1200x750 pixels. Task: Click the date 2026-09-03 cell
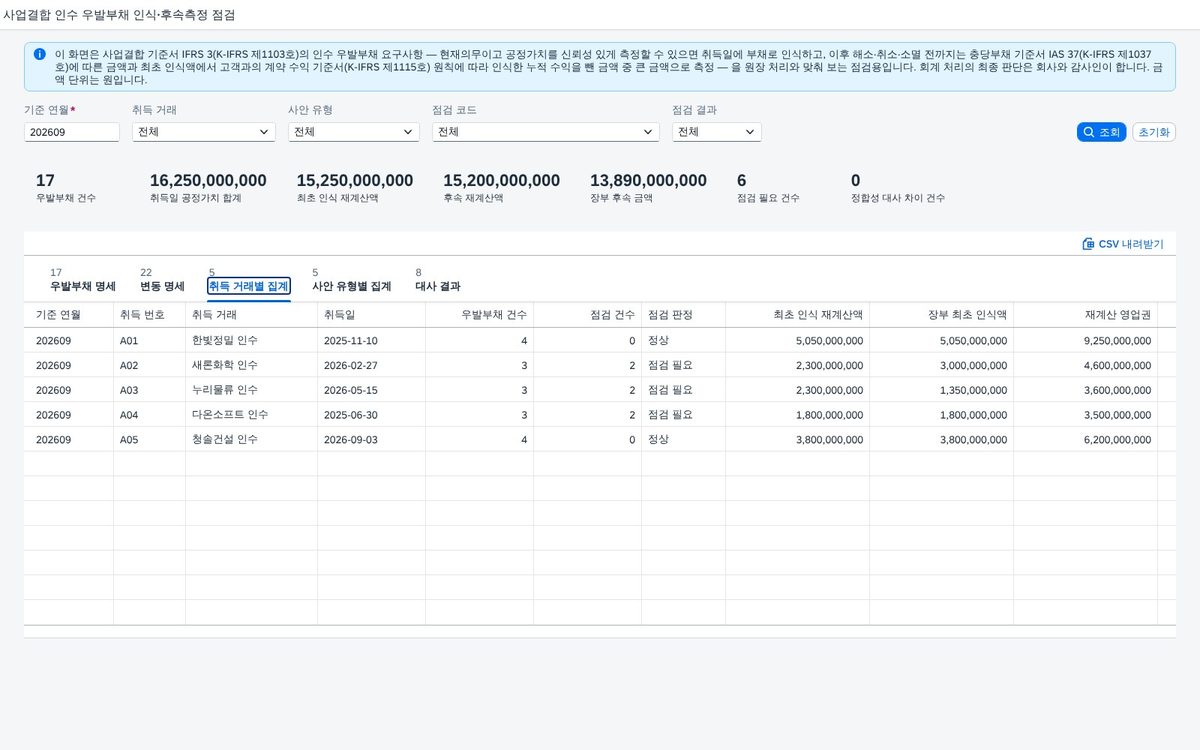pos(372,439)
